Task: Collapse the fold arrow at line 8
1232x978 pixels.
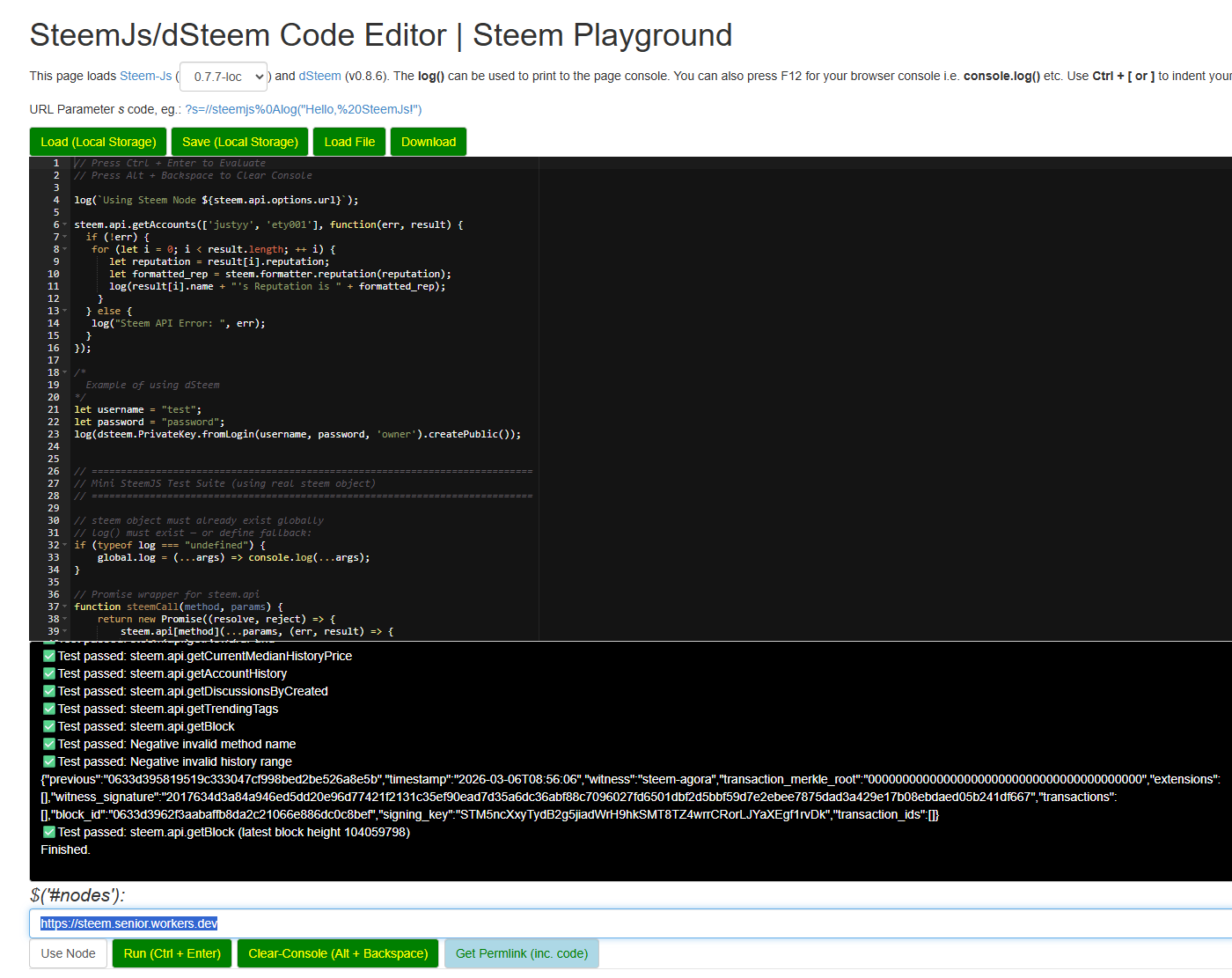Action: (x=64, y=249)
